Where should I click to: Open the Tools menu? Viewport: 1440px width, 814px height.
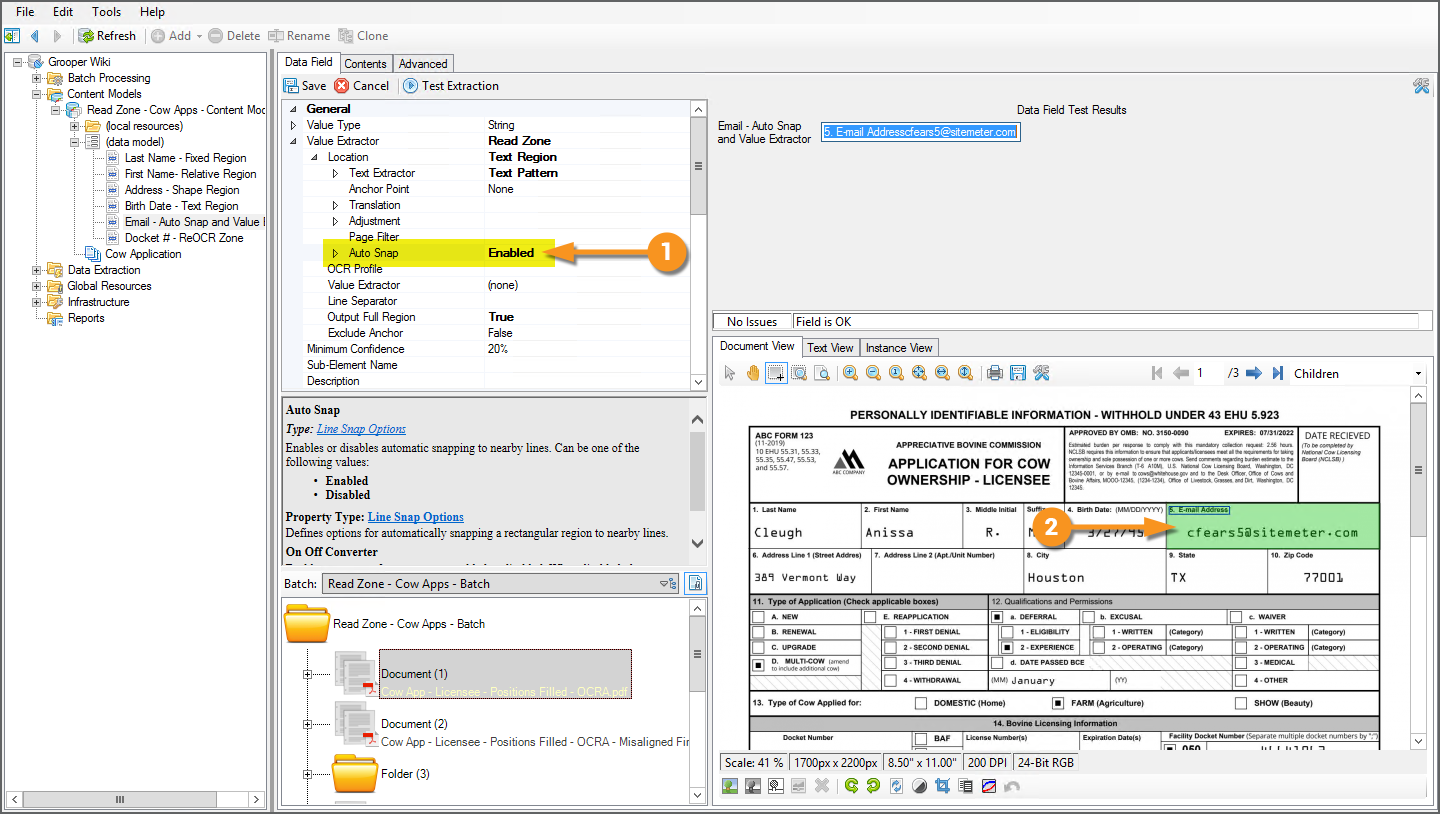click(x=106, y=12)
